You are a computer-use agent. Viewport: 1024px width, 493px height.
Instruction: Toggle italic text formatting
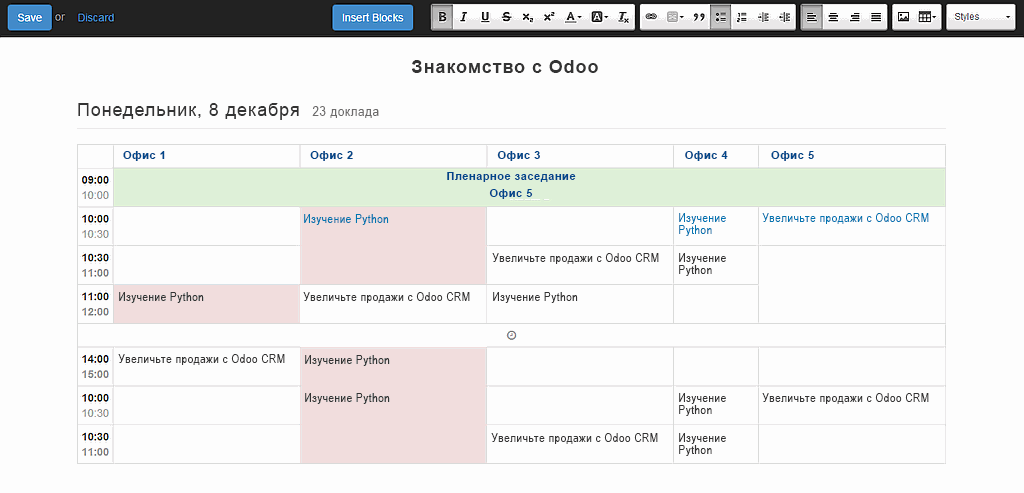464,18
